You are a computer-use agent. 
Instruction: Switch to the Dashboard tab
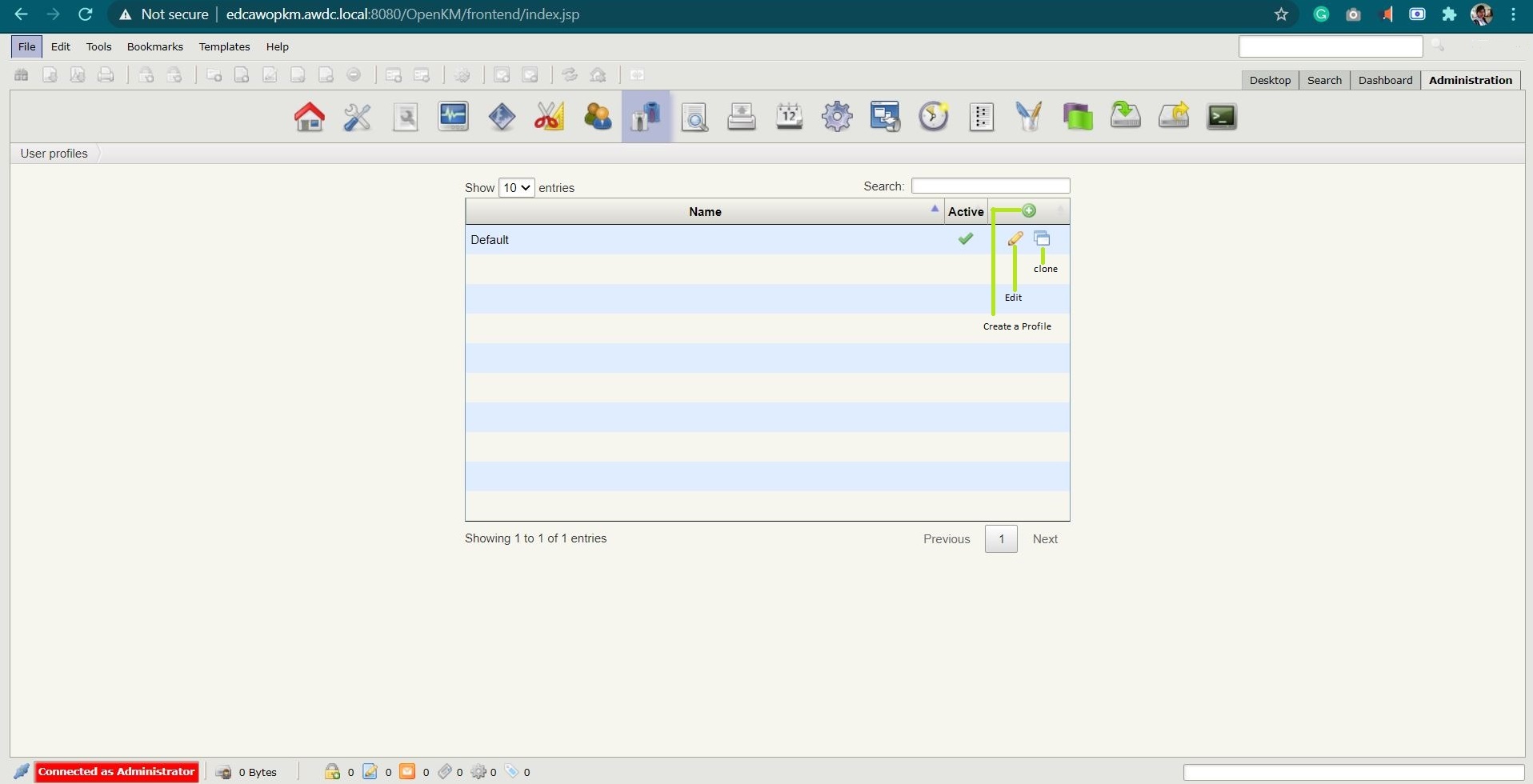tap(1385, 80)
